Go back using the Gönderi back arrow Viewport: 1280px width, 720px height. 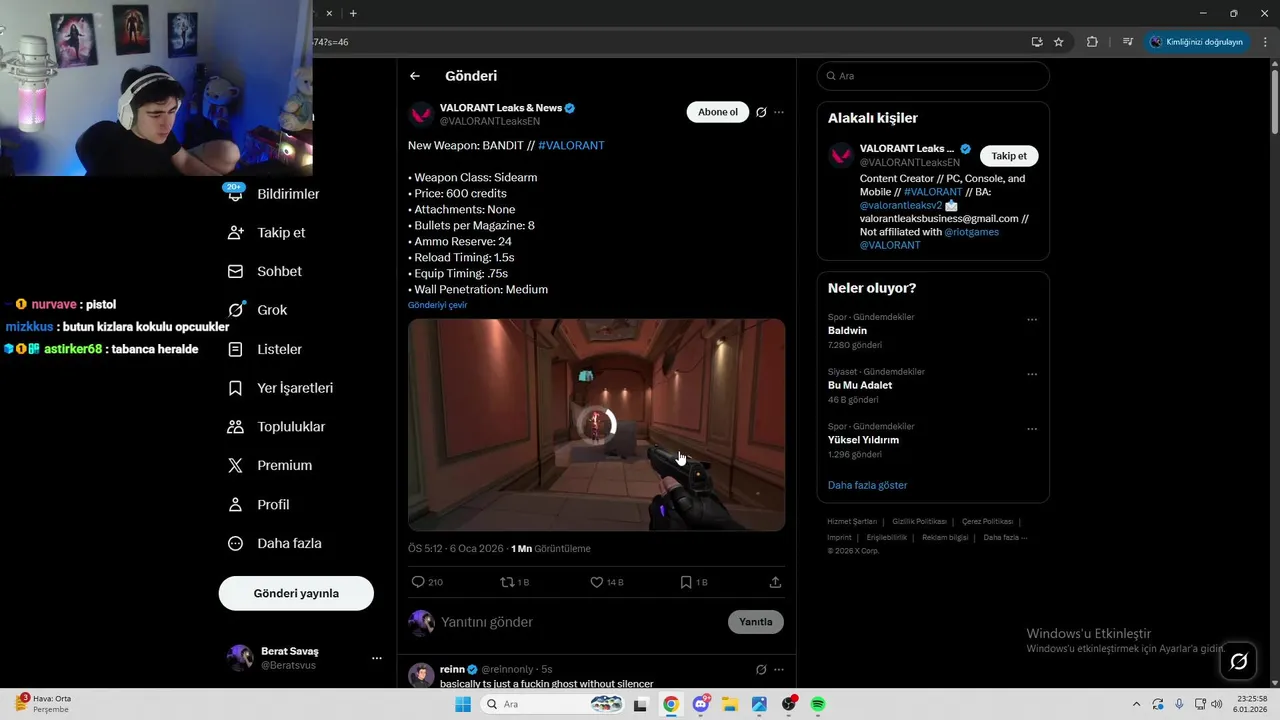click(415, 76)
